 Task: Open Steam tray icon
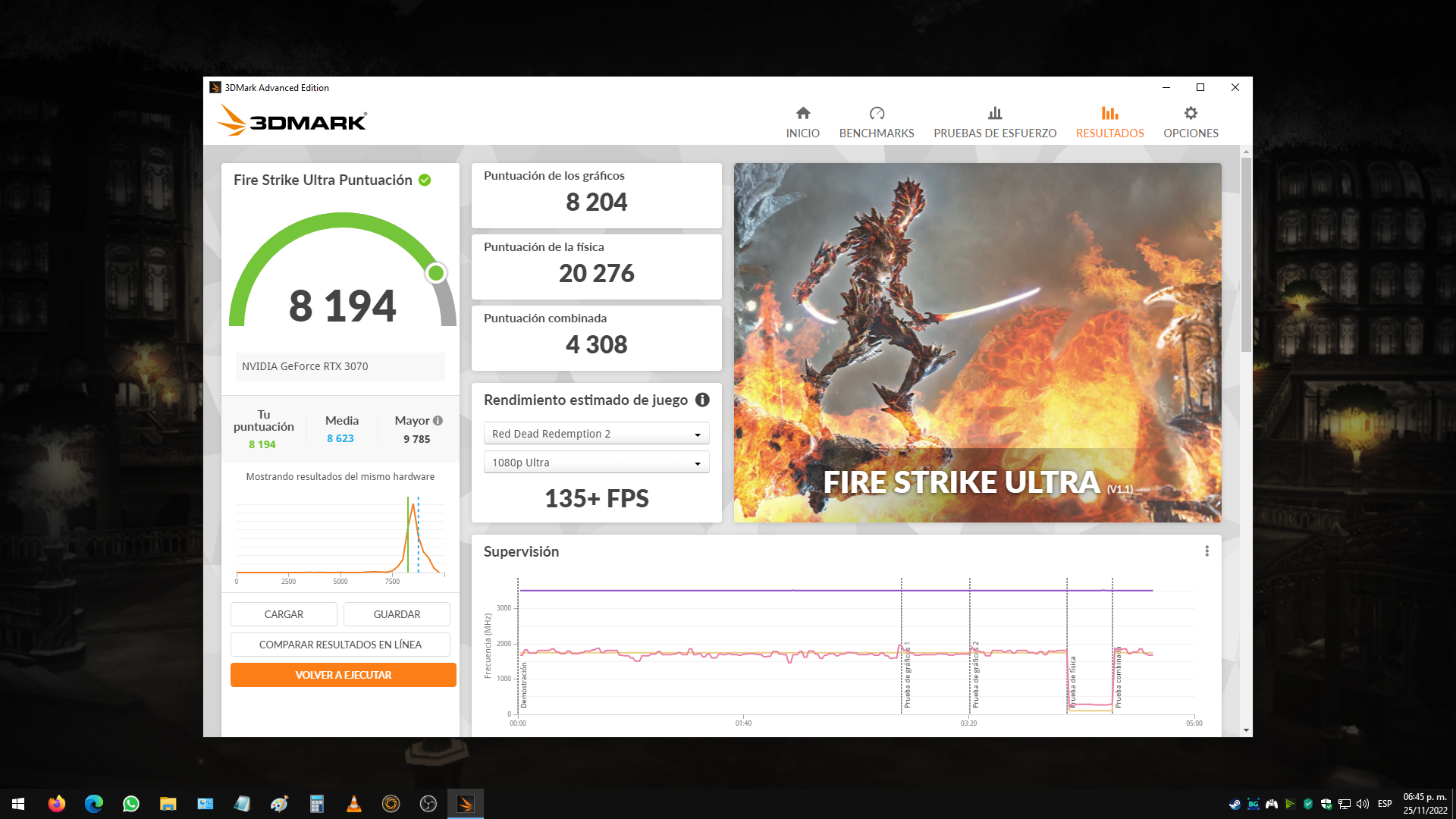coord(1235,804)
